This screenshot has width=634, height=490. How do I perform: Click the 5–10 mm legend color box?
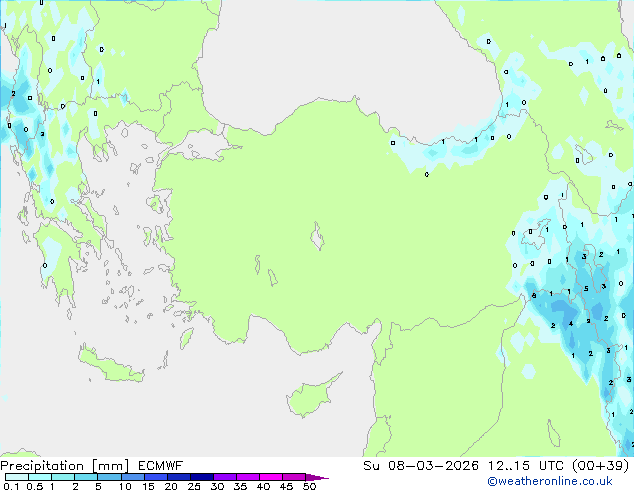[x=109, y=477]
